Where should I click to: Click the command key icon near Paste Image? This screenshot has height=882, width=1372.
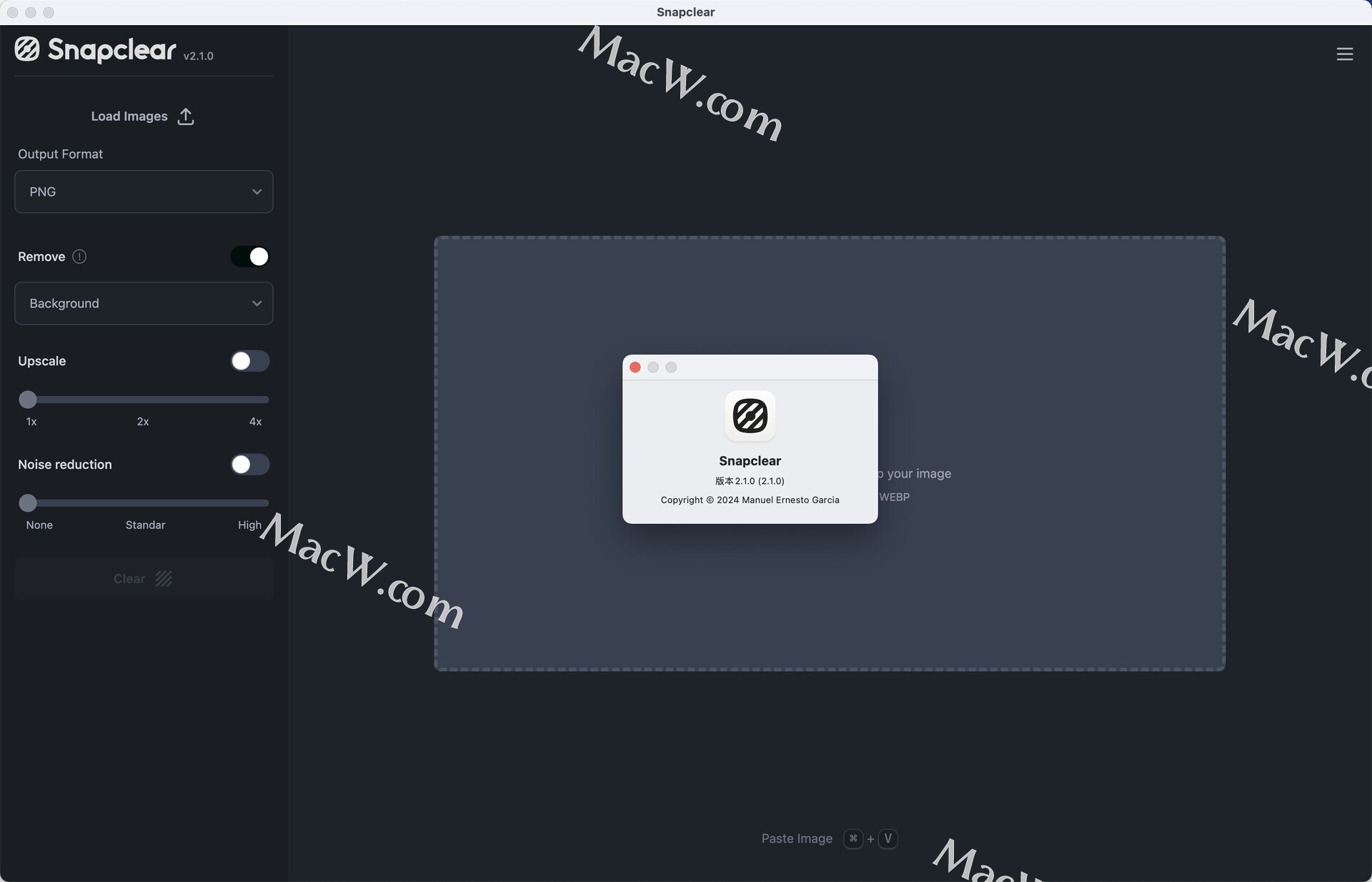tap(852, 838)
